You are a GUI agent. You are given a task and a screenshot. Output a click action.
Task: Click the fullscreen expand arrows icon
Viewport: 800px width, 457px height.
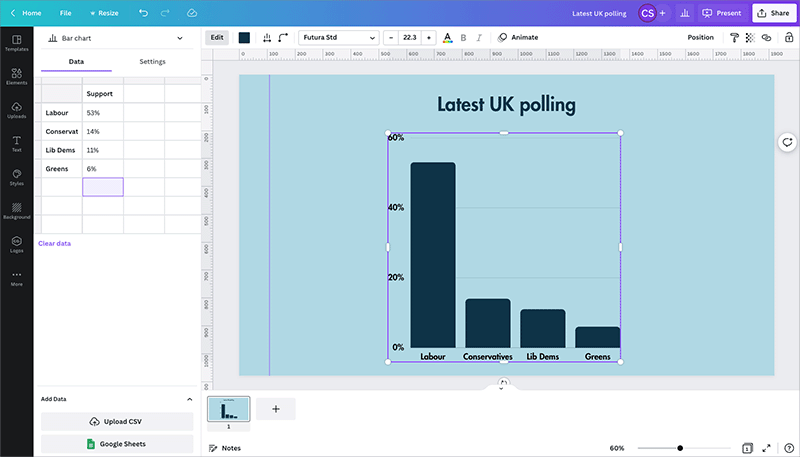[x=766, y=448]
